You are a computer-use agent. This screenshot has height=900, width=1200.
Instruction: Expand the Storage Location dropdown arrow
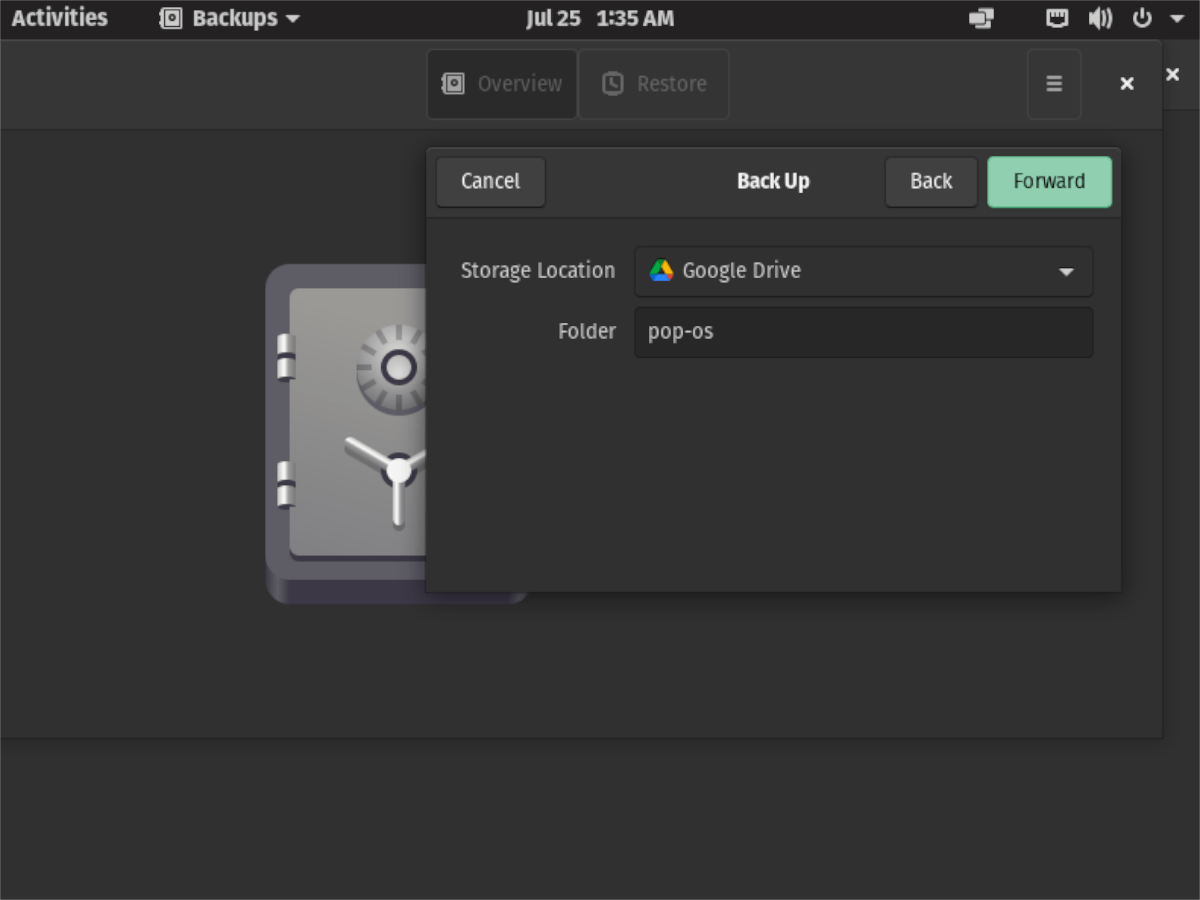[1066, 272]
